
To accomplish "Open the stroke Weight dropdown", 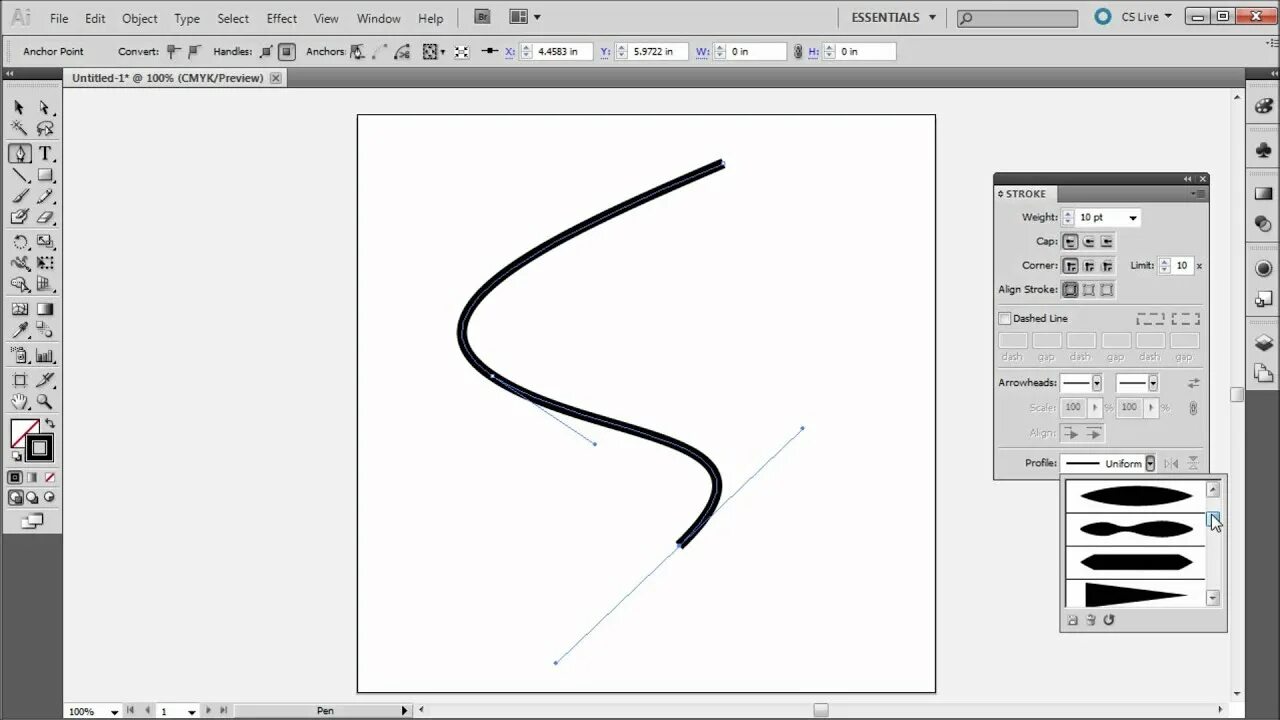I will [1133, 217].
